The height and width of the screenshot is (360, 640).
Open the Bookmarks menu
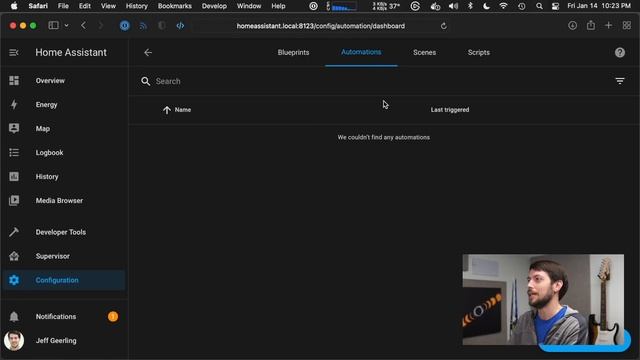pos(175,6)
